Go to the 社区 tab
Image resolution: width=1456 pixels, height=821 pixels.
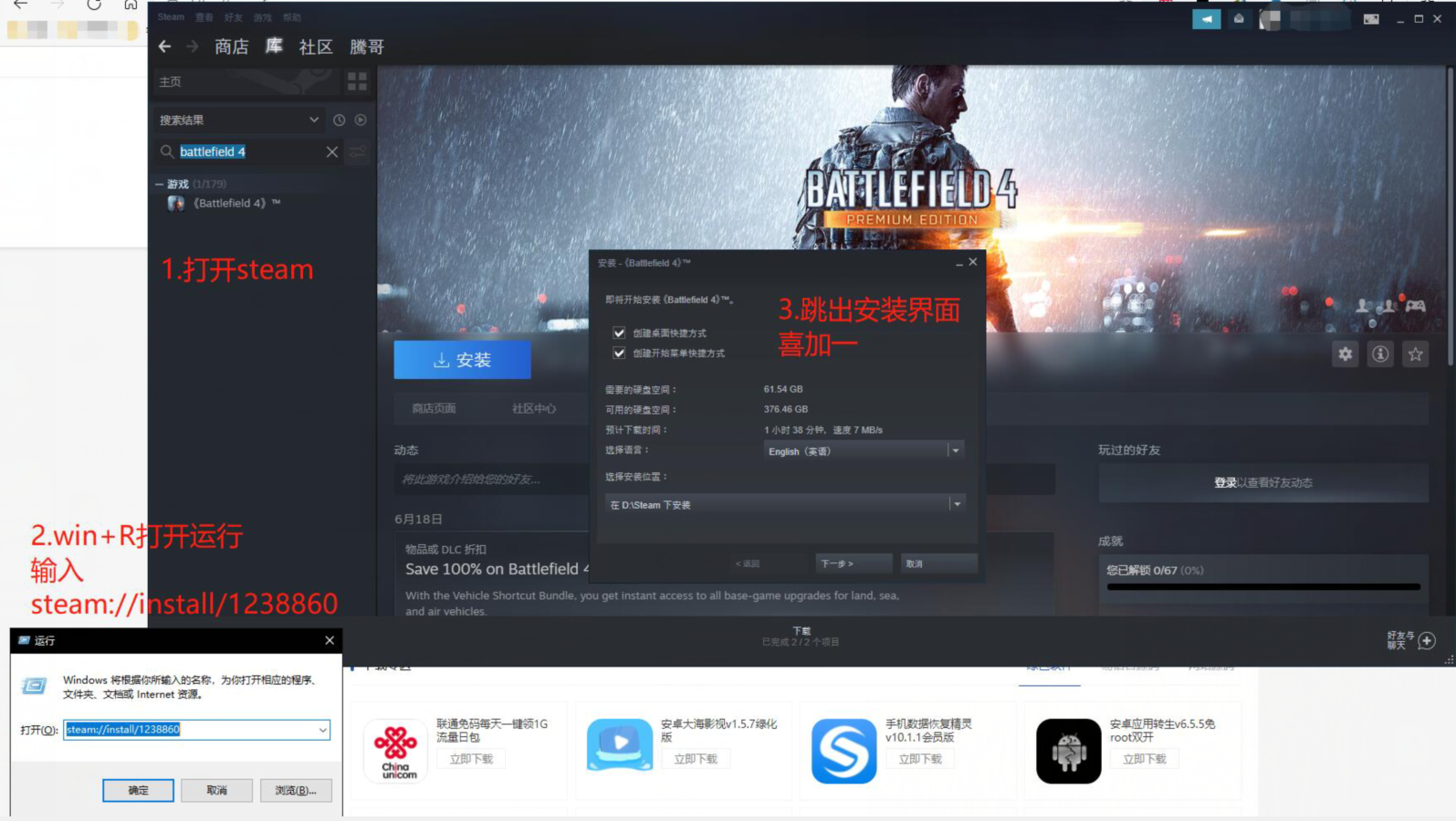coord(316,47)
